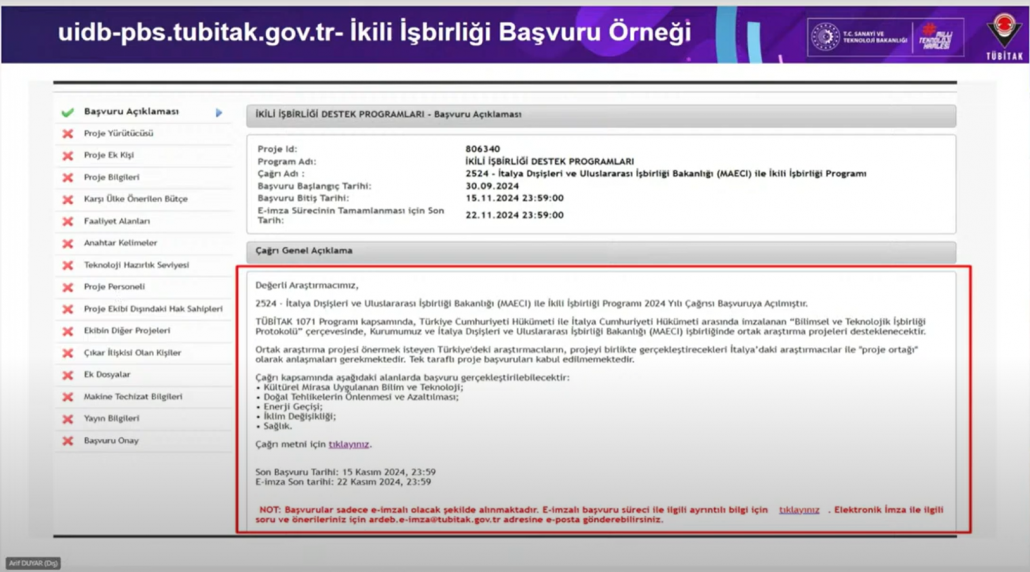Click the red tıklayınız link in the e-imza note
Screen dimensions: 1030x572
coord(799,510)
